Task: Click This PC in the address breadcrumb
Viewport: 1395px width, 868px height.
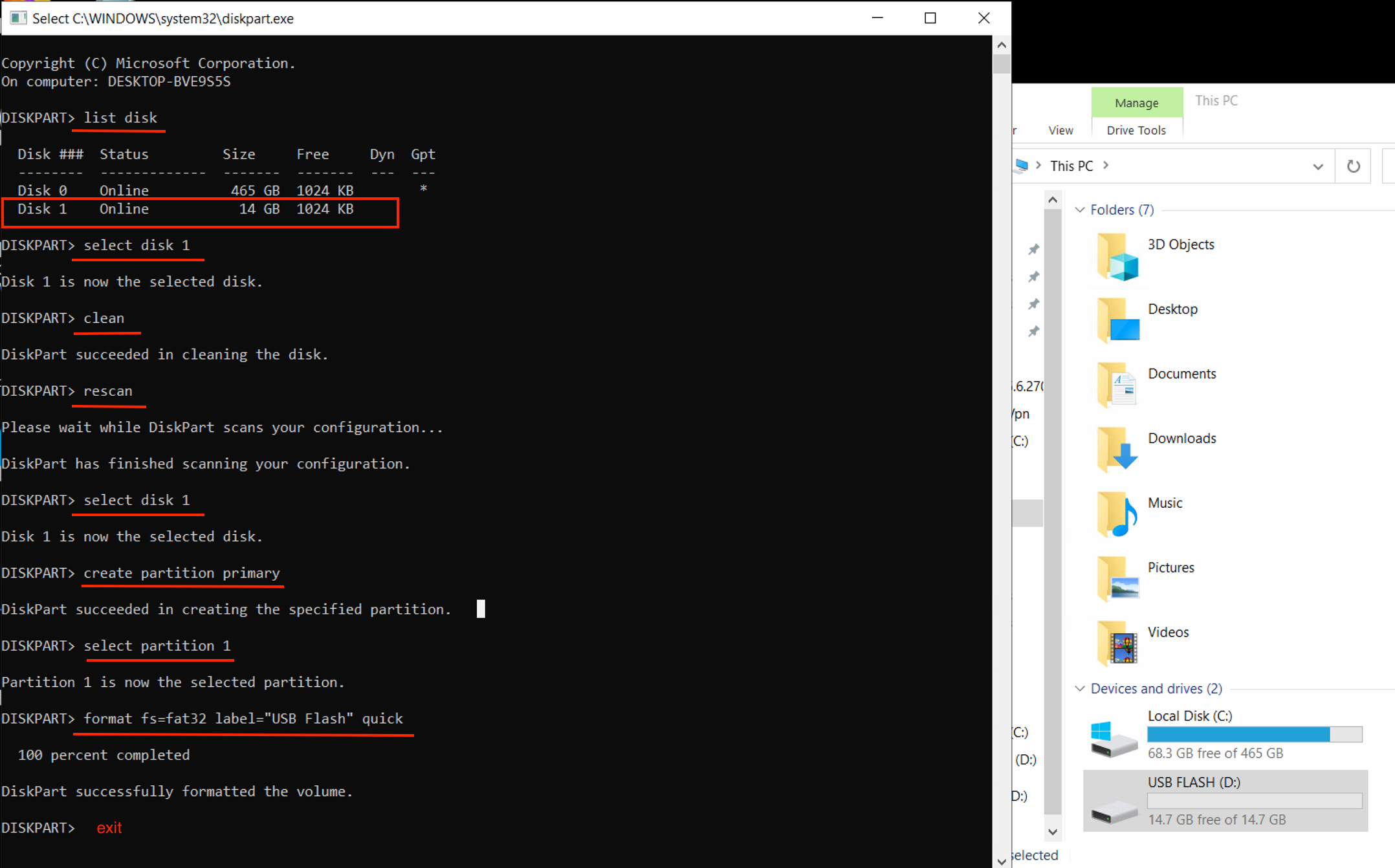Action: [1071, 166]
